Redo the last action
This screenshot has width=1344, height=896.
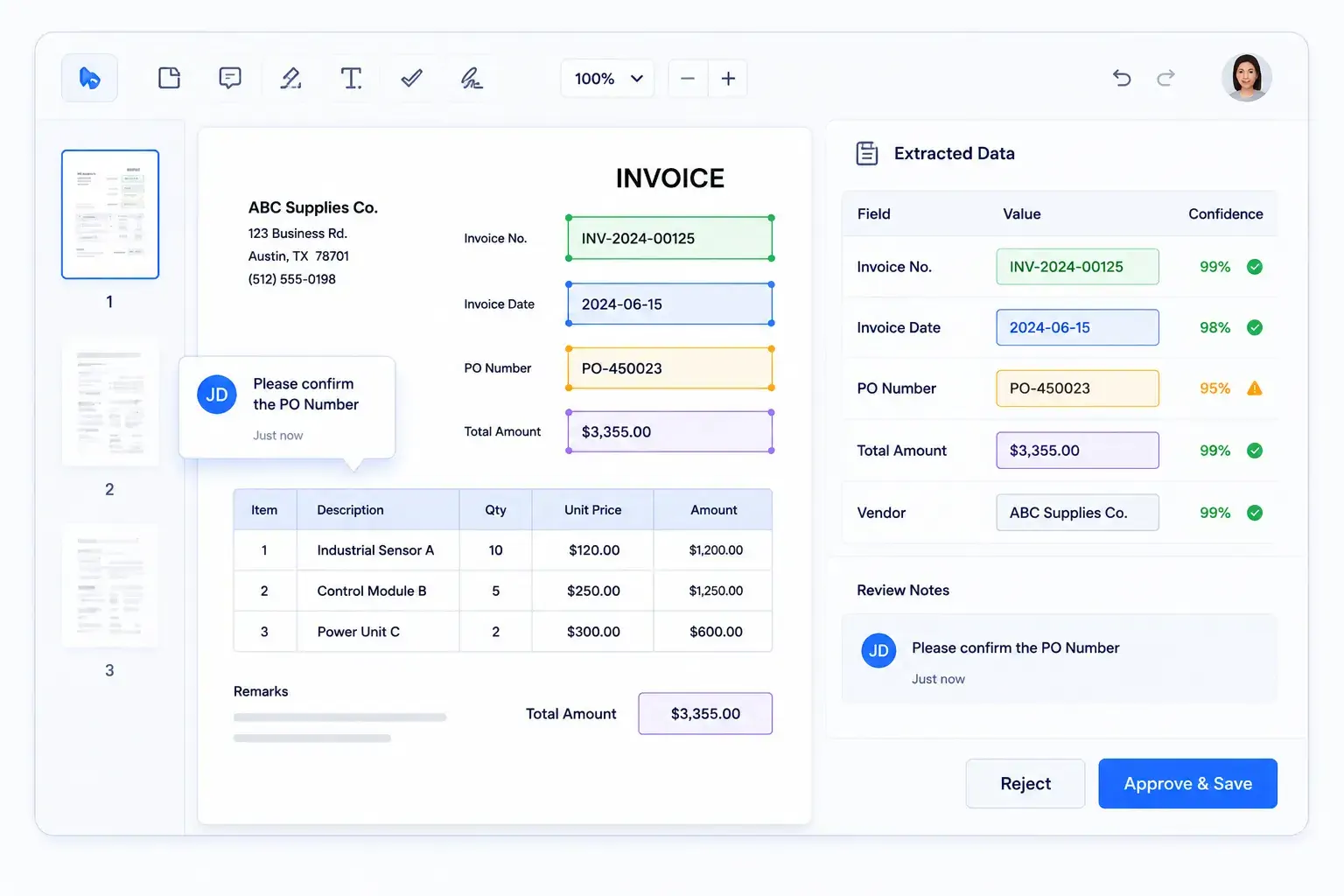[1165, 78]
